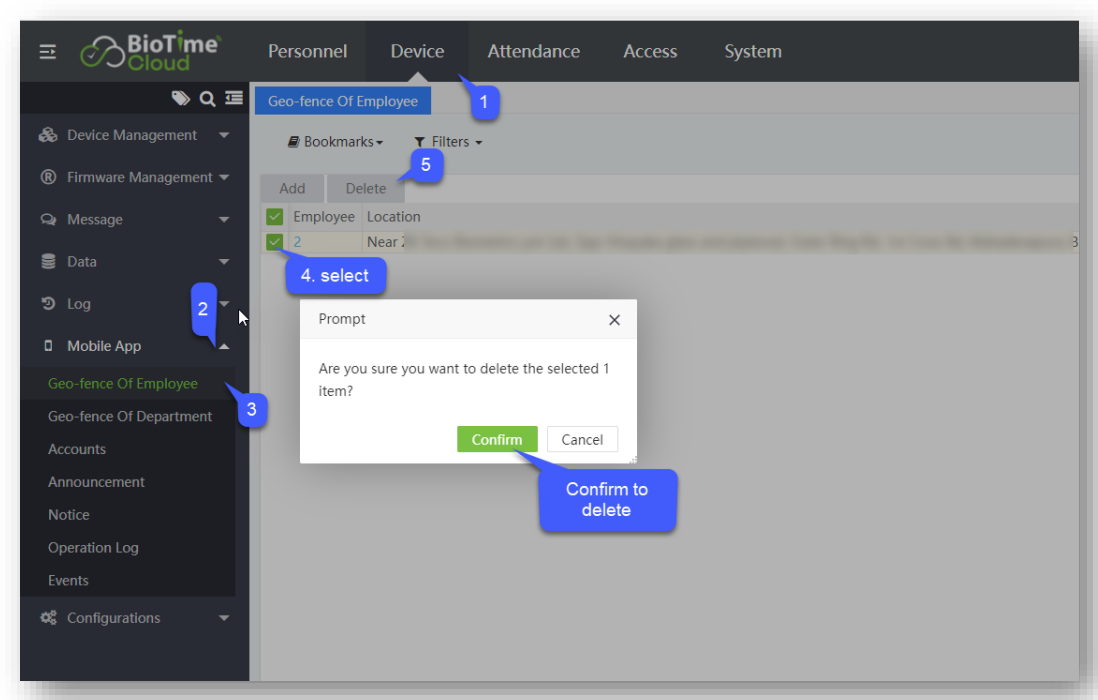Open Geo-fence Of Department in sidebar
This screenshot has height=700, width=1098.
(130, 416)
